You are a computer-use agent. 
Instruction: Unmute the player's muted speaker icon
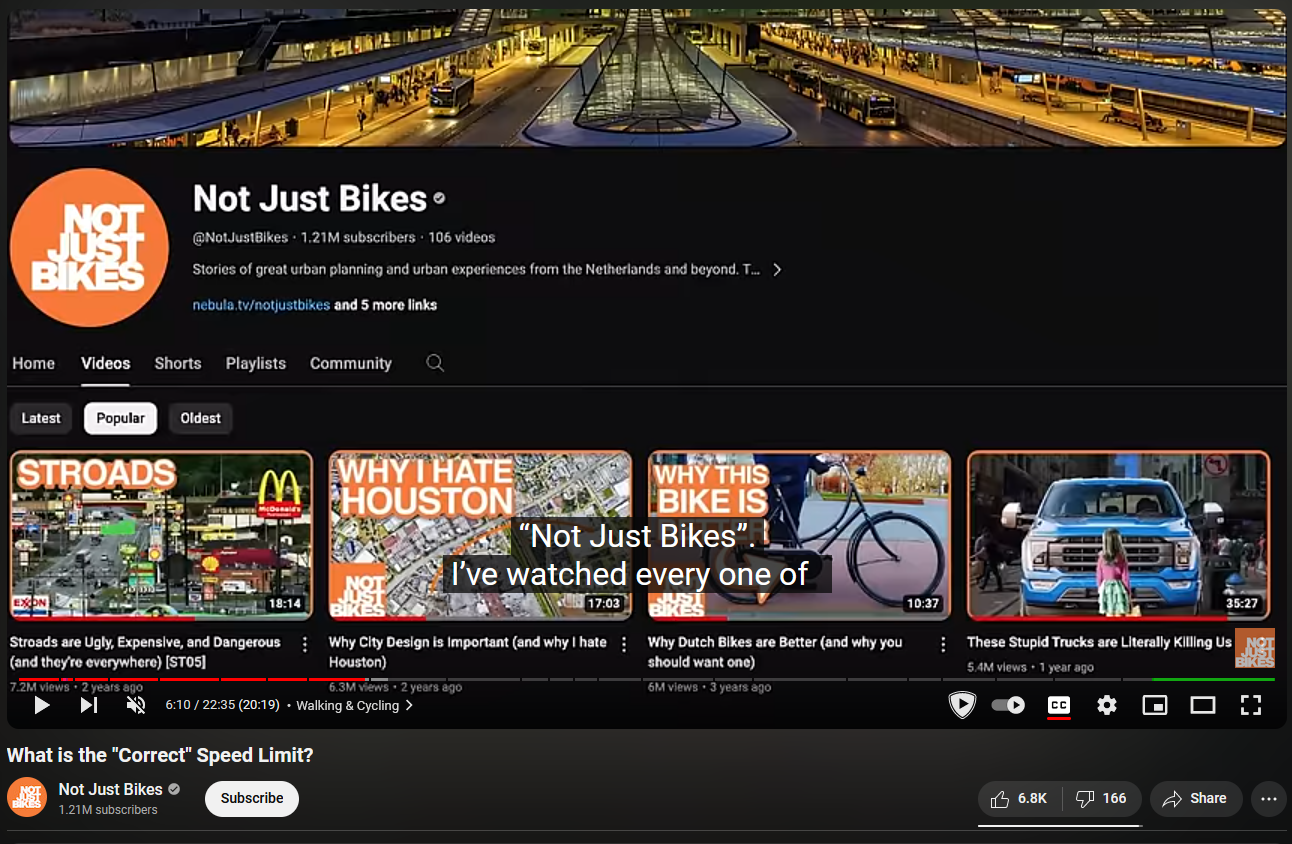pos(136,705)
